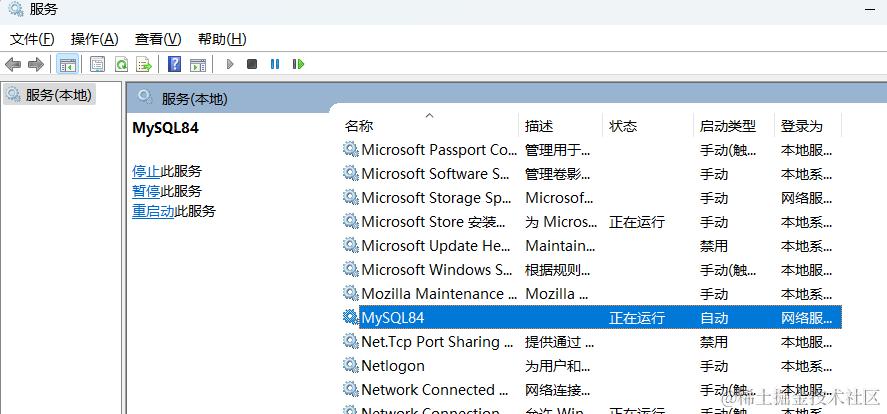Click the Start Service play icon
Screen dimensions: 887x414
[230, 64]
